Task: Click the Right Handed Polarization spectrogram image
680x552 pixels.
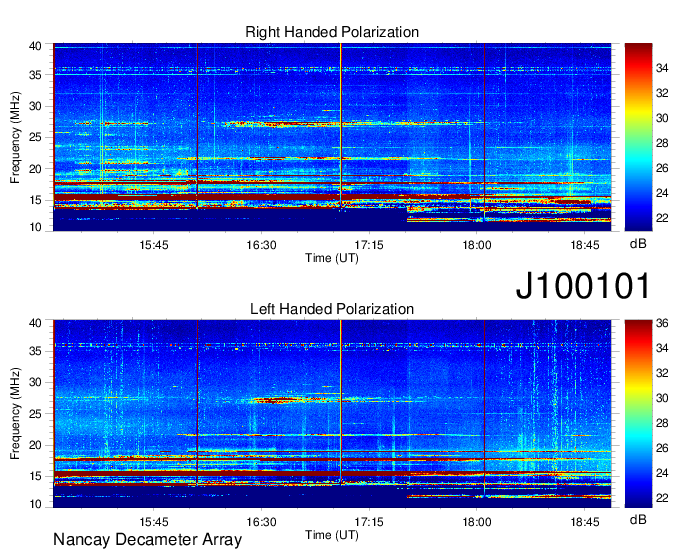Action: [332, 137]
